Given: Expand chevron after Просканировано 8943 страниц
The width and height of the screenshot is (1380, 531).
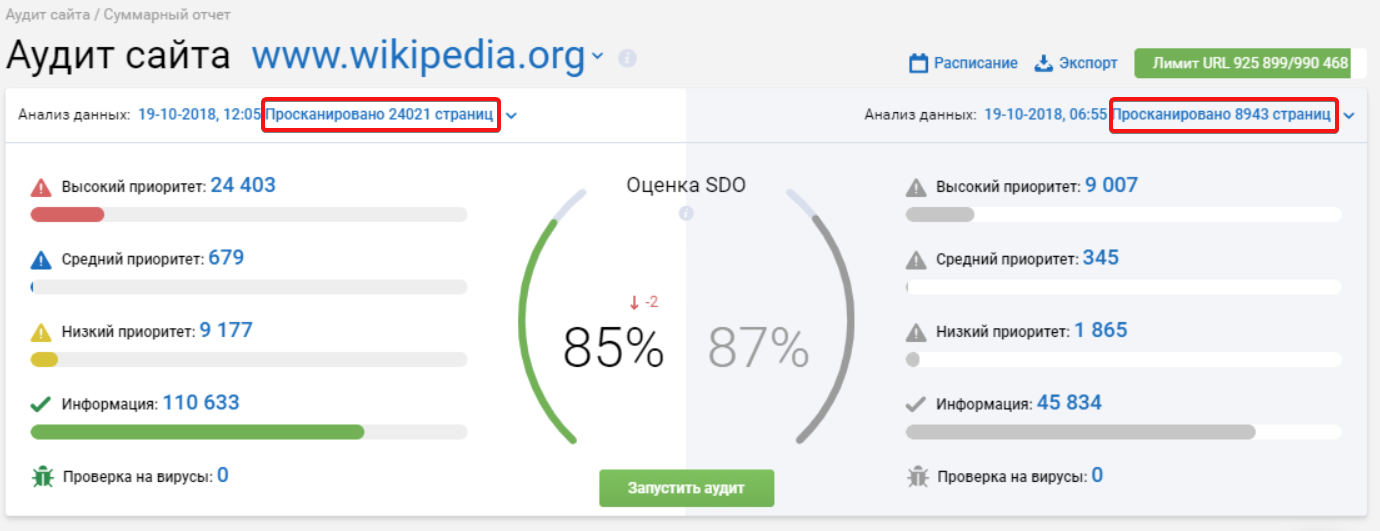Looking at the screenshot, I should 1349,116.
